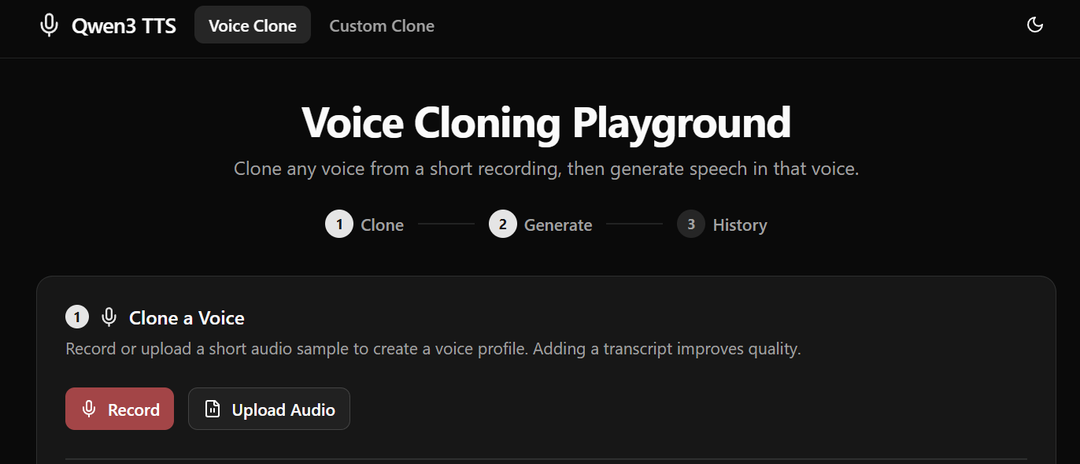Start recording with the red Record button
This screenshot has width=1080, height=464.
click(120, 409)
